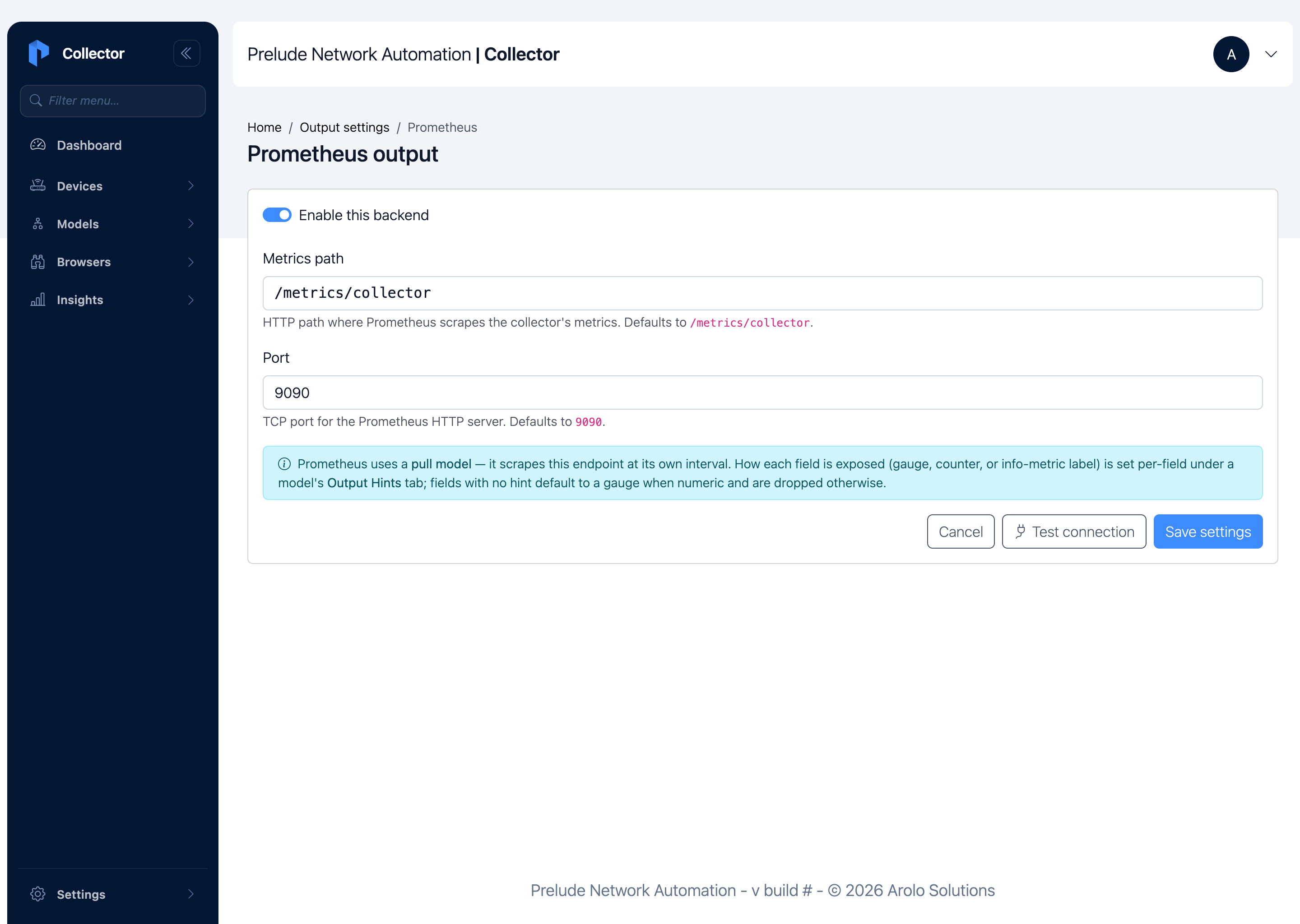
Task: Expand the Insights menu chevron
Action: point(190,300)
